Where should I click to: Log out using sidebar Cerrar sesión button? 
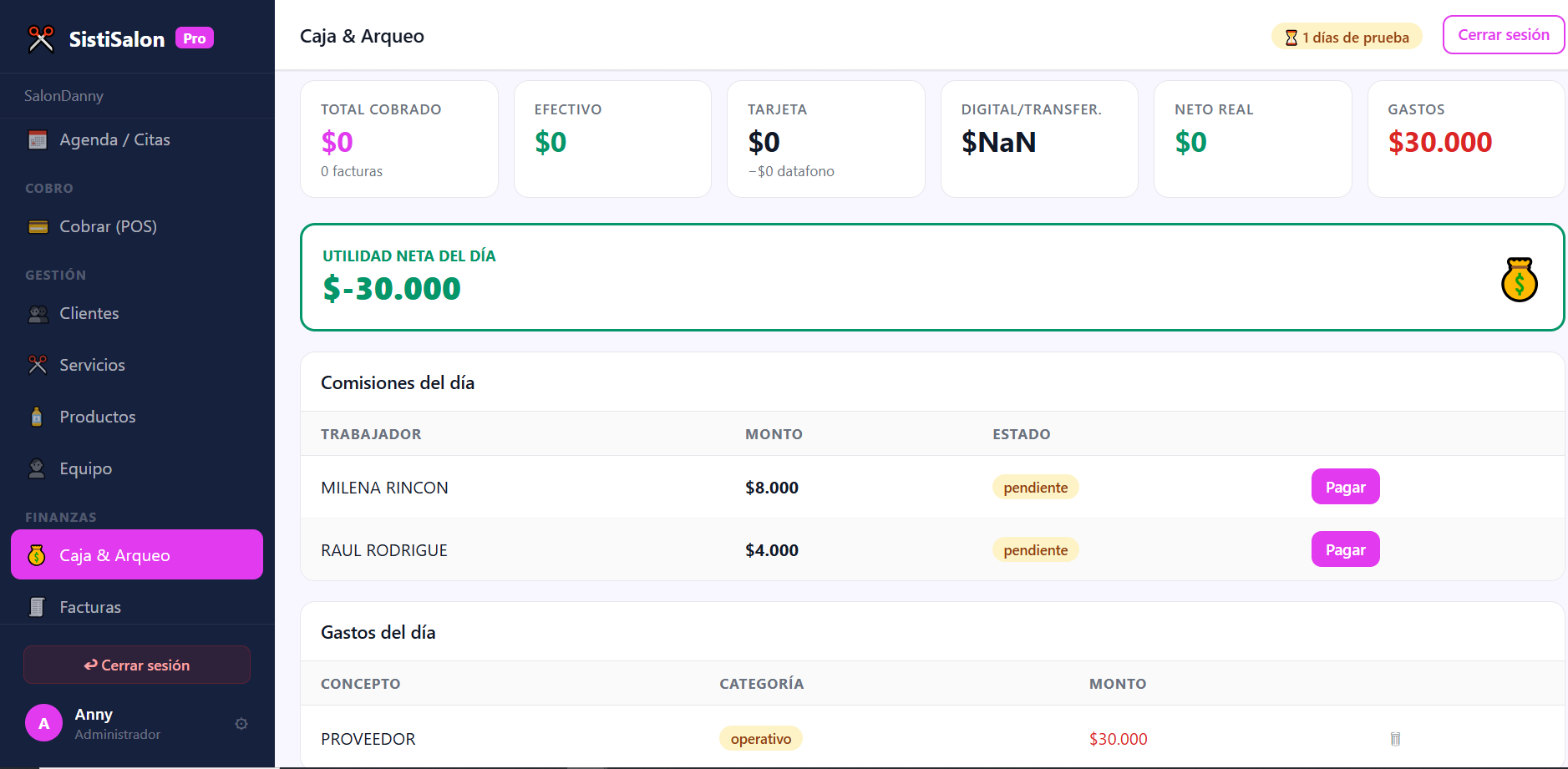point(137,665)
